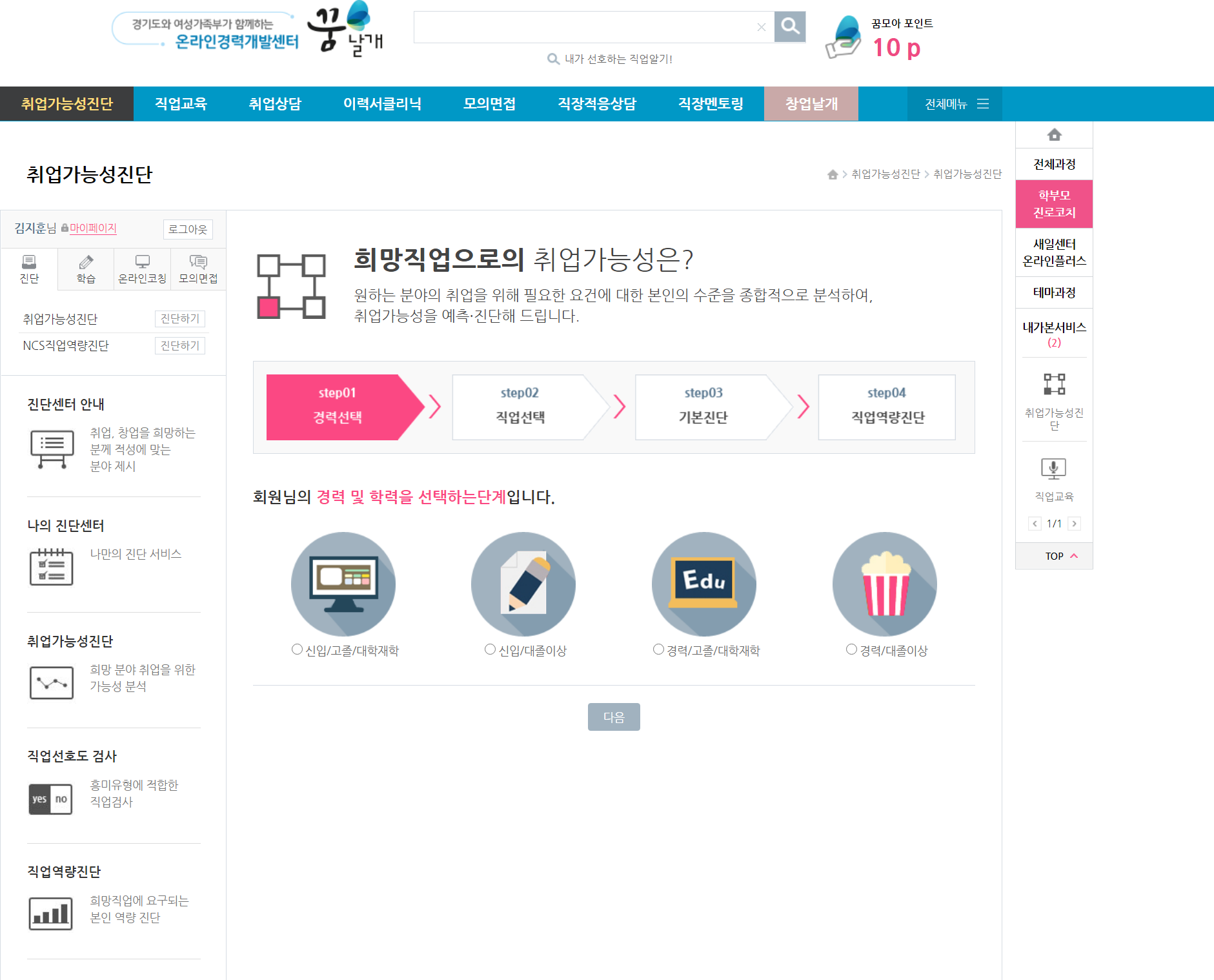Click the Edu board image for 경력/고졸/대학재학
This screenshot has height=980, width=1214.
[704, 584]
